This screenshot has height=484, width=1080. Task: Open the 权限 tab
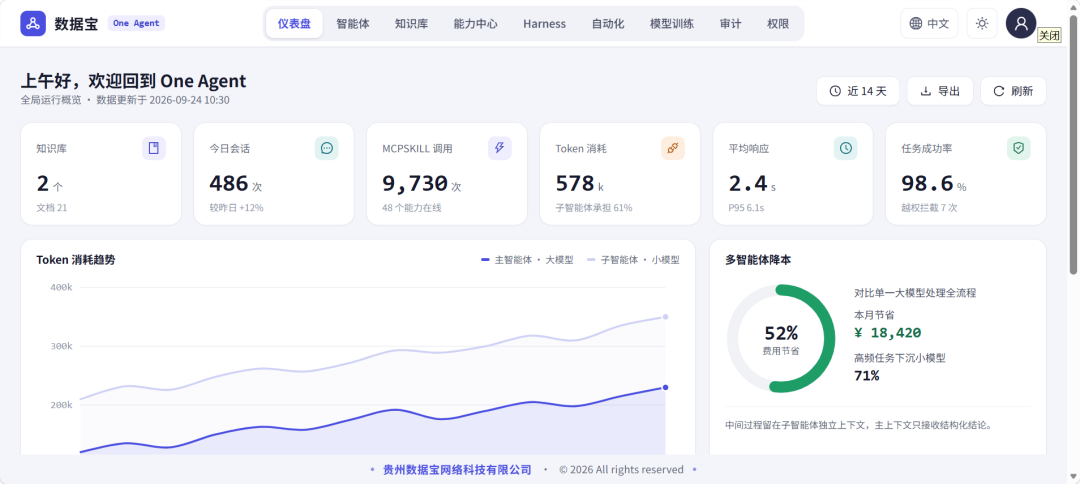coord(778,23)
